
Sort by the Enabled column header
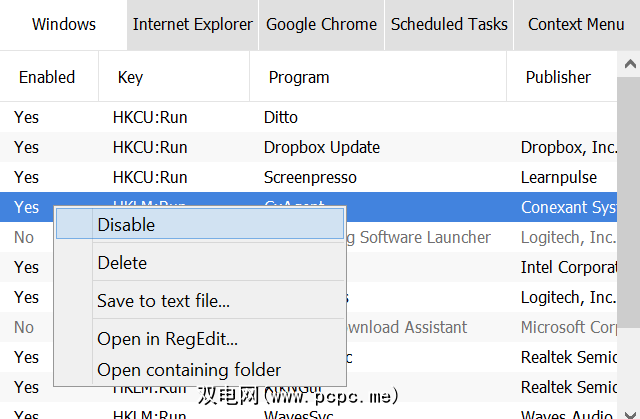[47, 77]
